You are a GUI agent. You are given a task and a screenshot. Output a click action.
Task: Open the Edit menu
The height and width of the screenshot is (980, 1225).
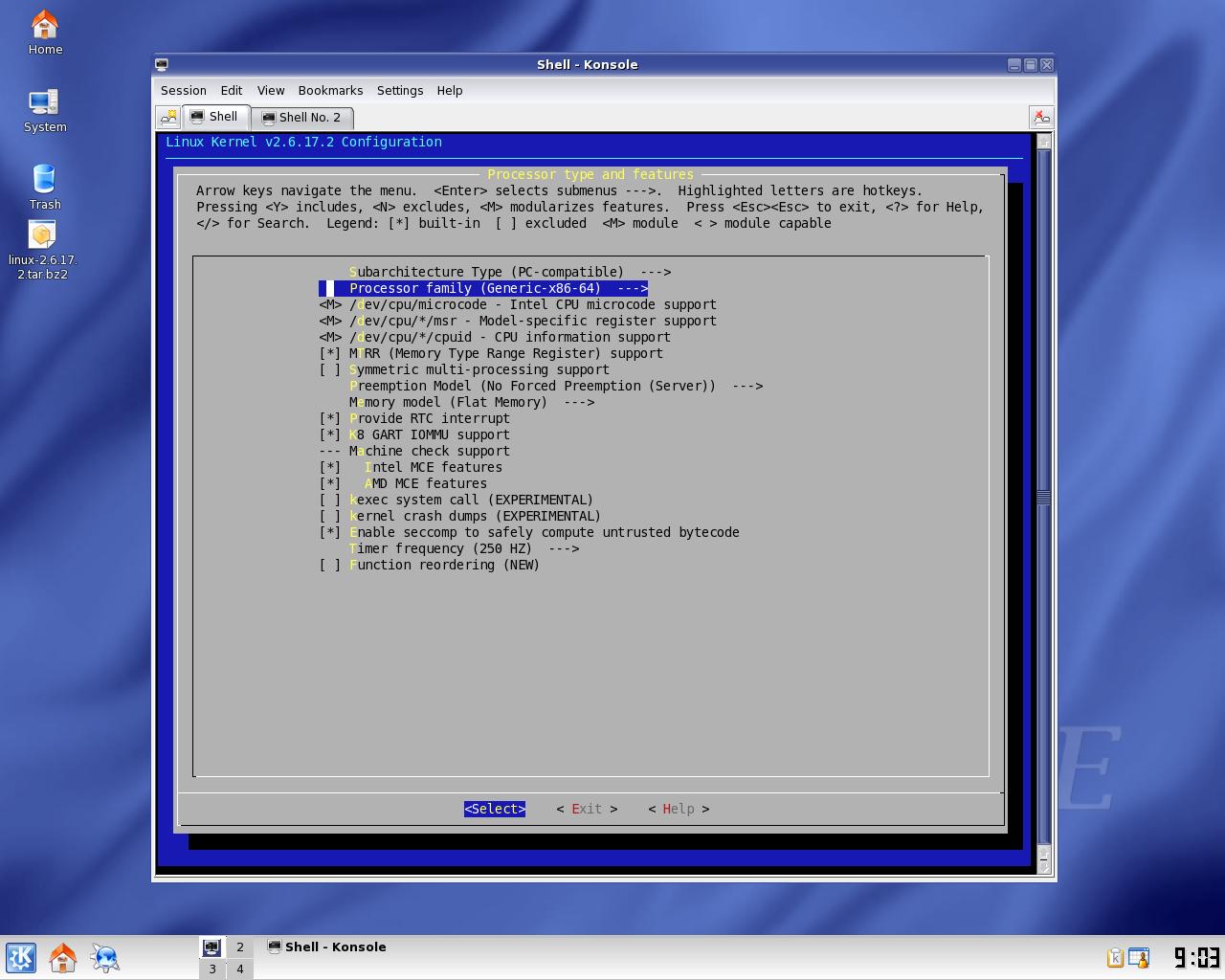click(x=232, y=90)
